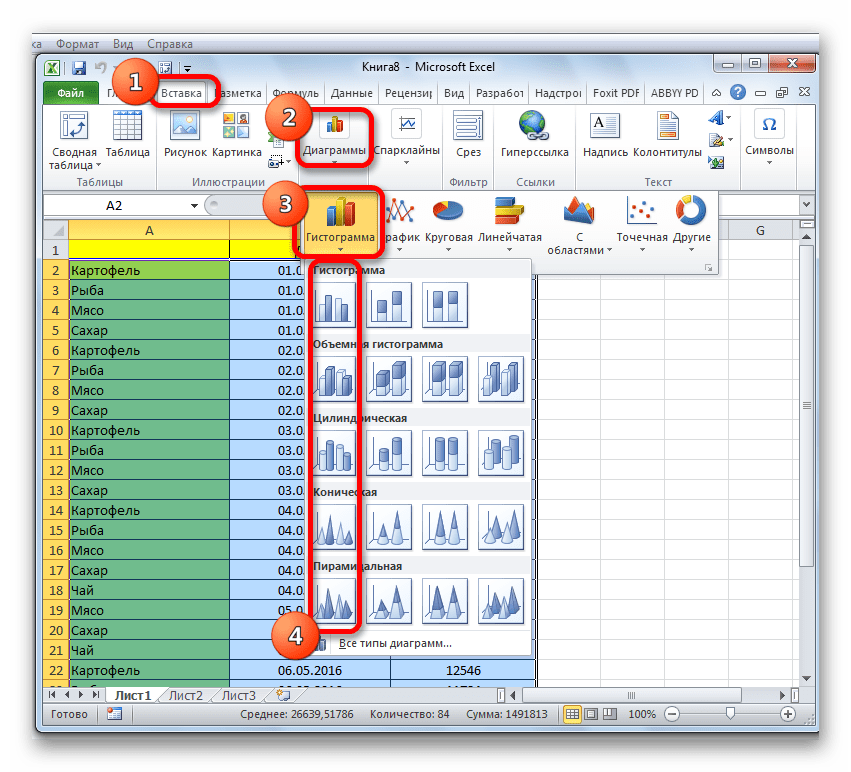Choose the first Коническая cone chart thumbnail

tap(335, 526)
